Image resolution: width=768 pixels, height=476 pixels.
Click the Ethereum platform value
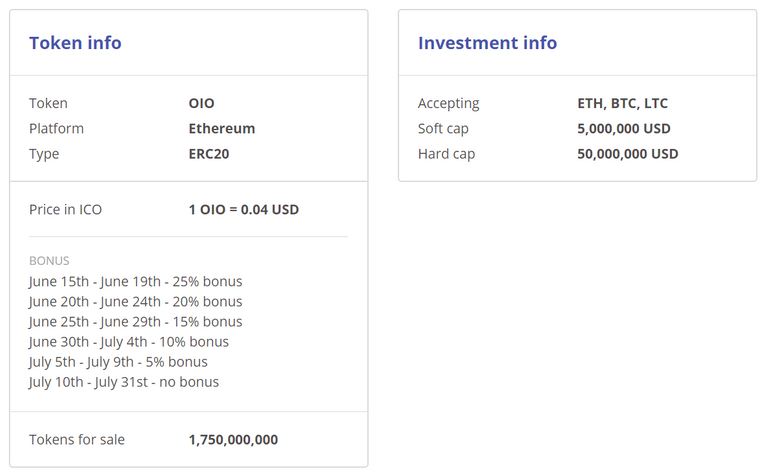pos(222,129)
